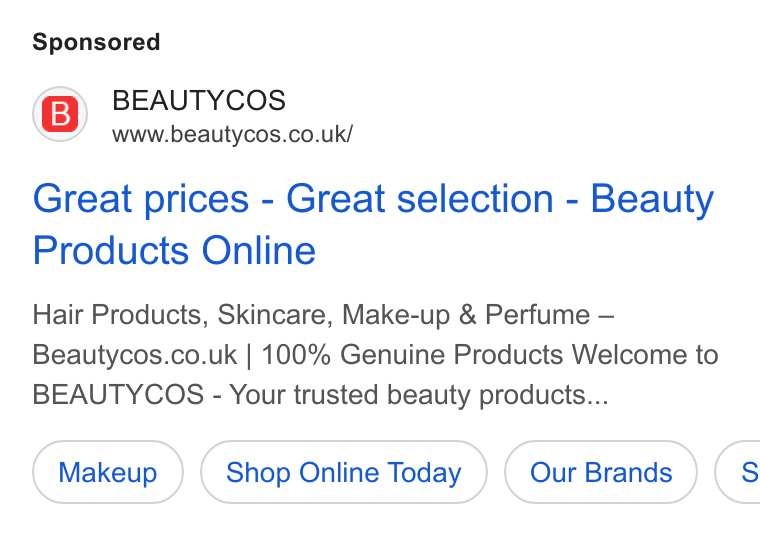The image size is (760, 536).
Task: Choose the Shop Online Today chip
Action: (344, 472)
